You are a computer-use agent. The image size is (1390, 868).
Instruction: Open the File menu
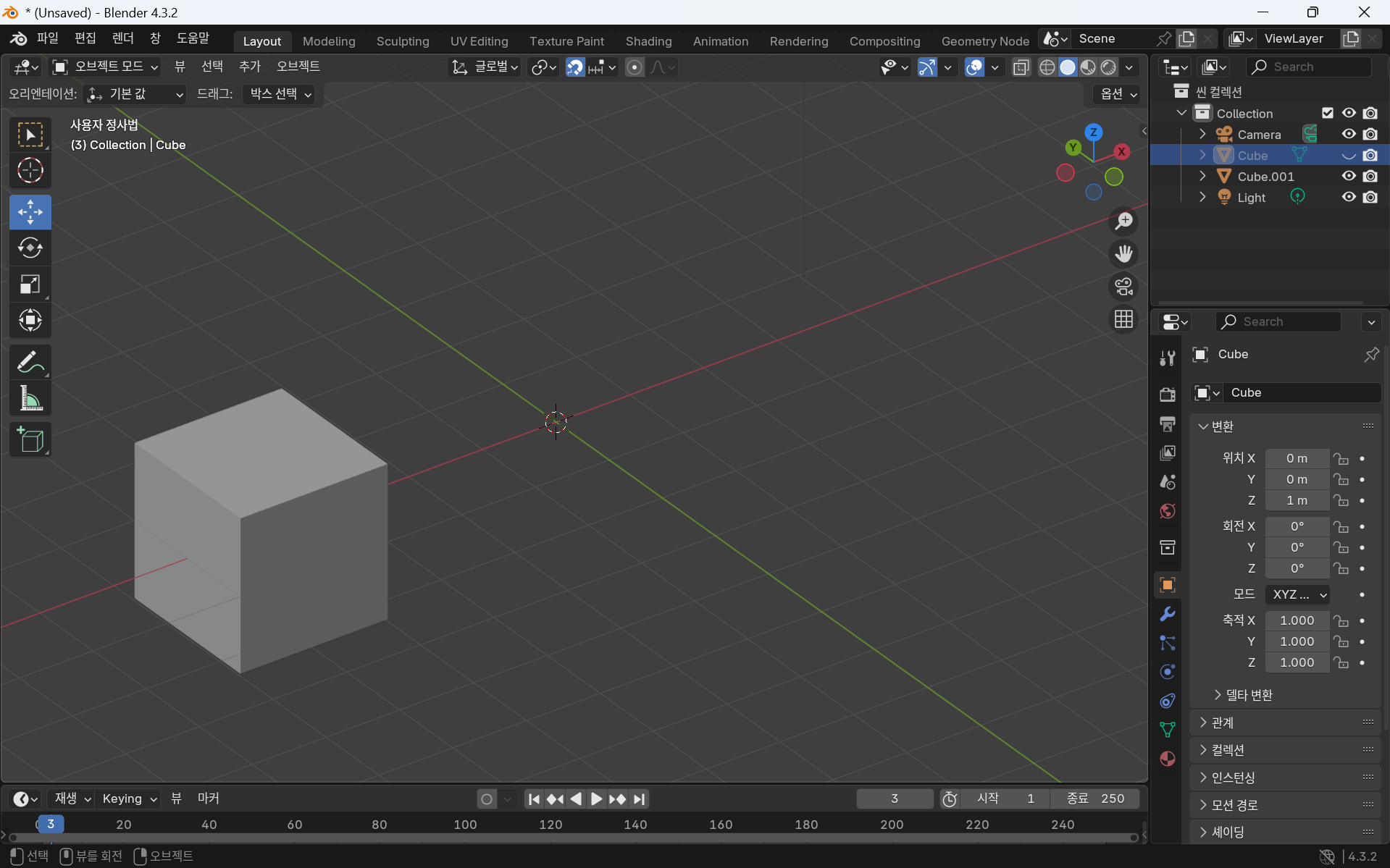point(48,38)
